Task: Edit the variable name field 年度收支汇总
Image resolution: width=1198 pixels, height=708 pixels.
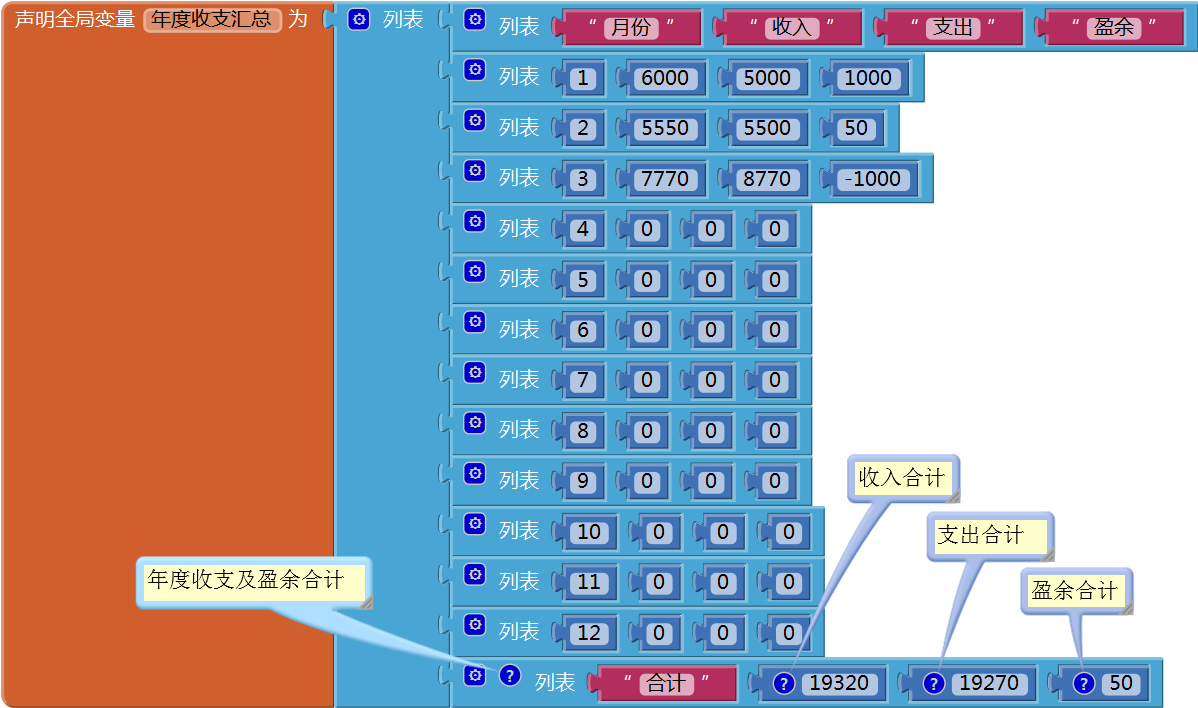Action: click(x=212, y=19)
